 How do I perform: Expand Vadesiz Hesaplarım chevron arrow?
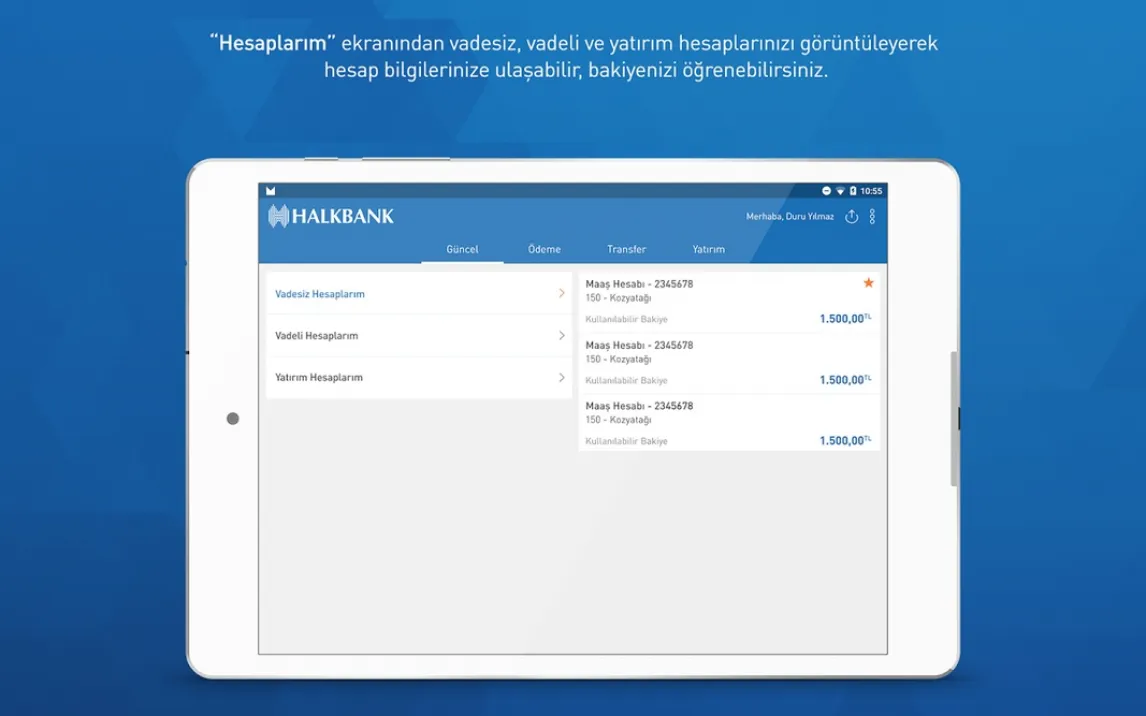pyautogui.click(x=561, y=294)
